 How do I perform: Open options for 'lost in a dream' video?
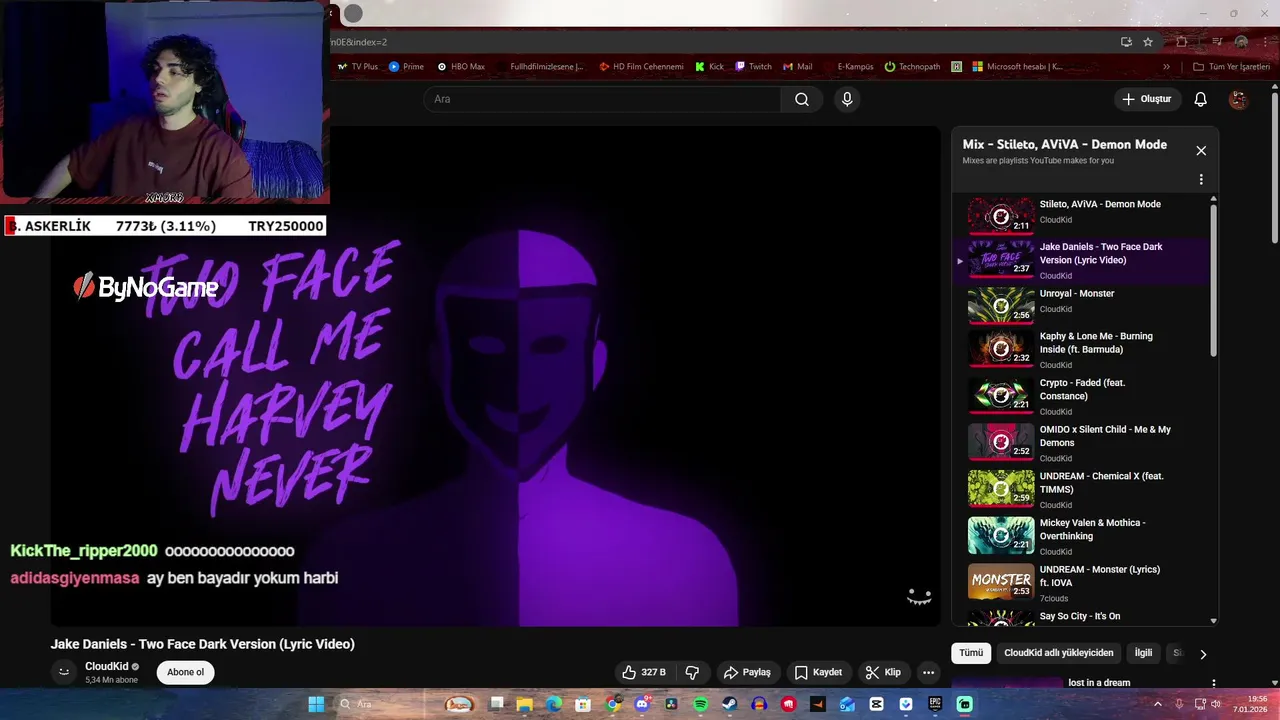pos(1214,684)
